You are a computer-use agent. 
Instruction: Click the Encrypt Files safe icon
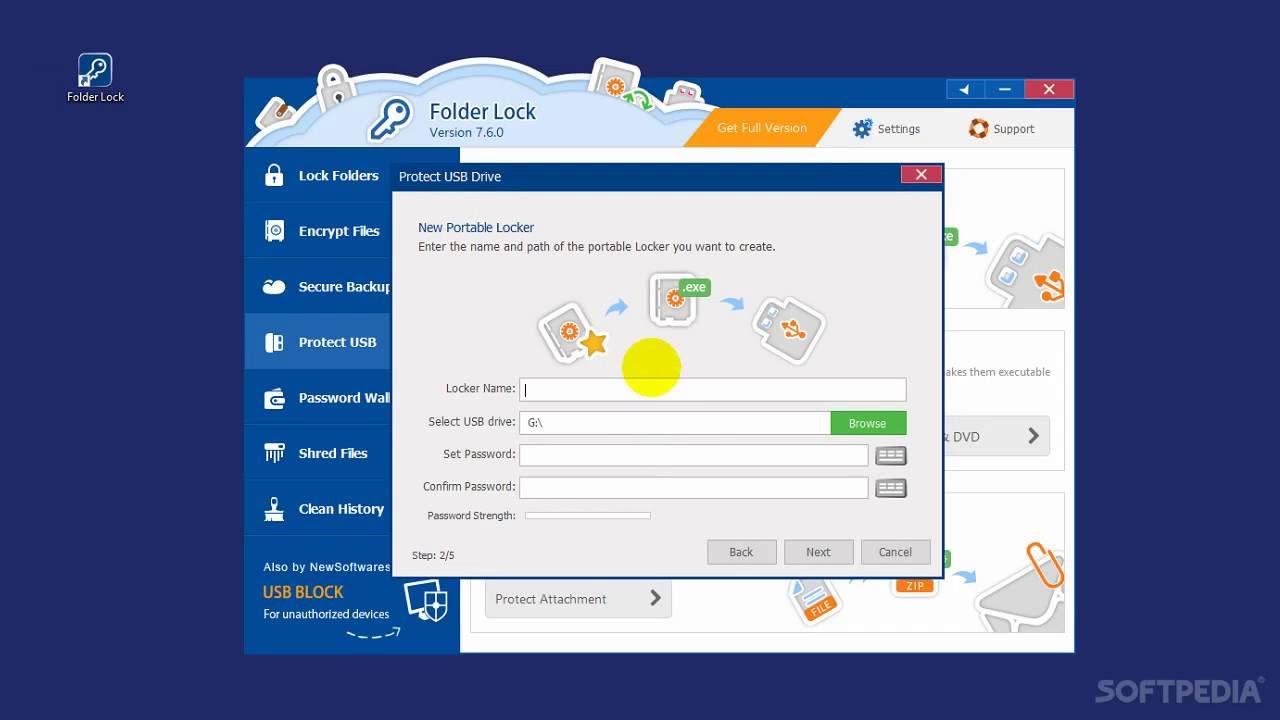274,231
